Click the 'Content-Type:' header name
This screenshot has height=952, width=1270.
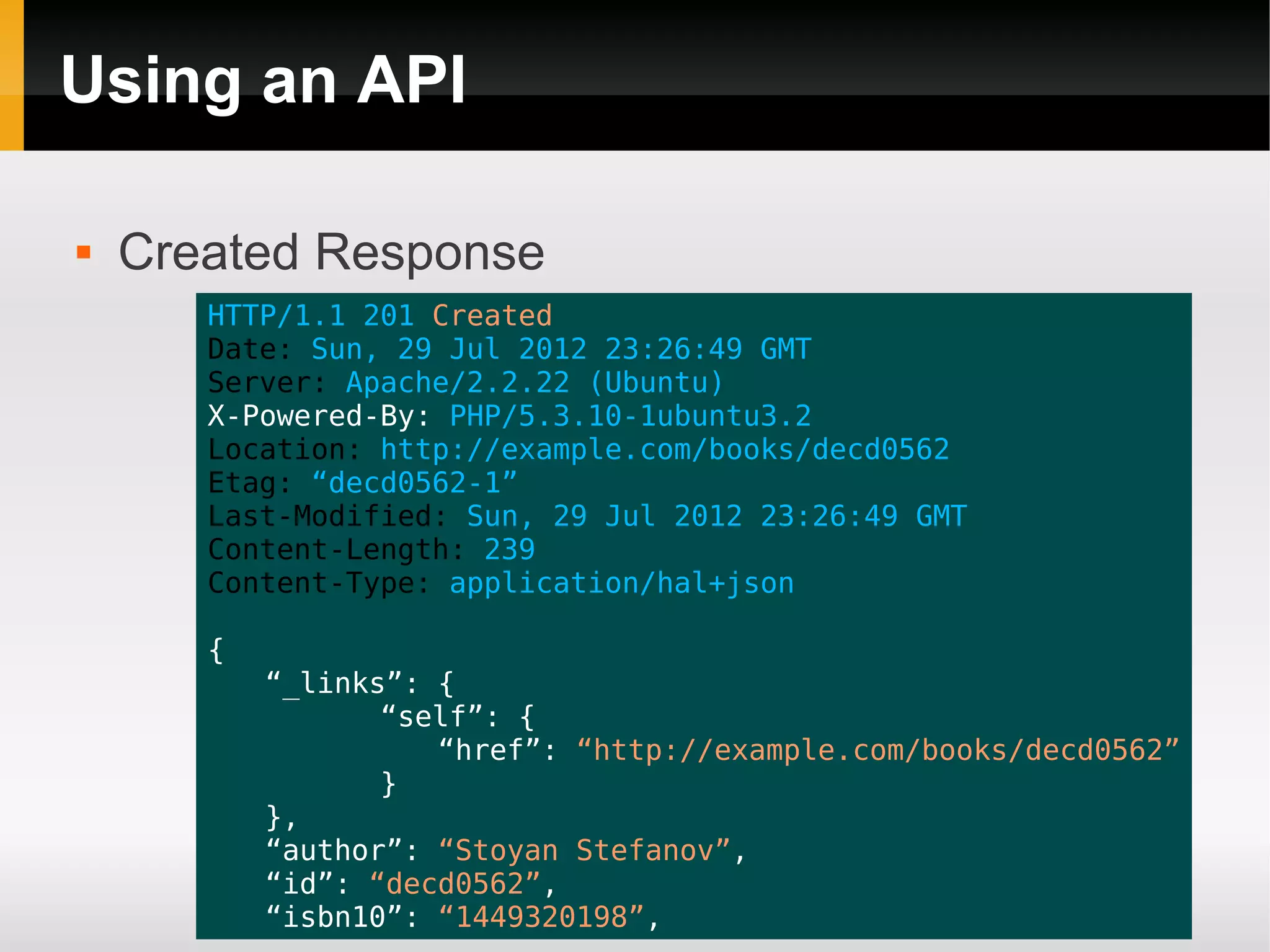[319, 584]
